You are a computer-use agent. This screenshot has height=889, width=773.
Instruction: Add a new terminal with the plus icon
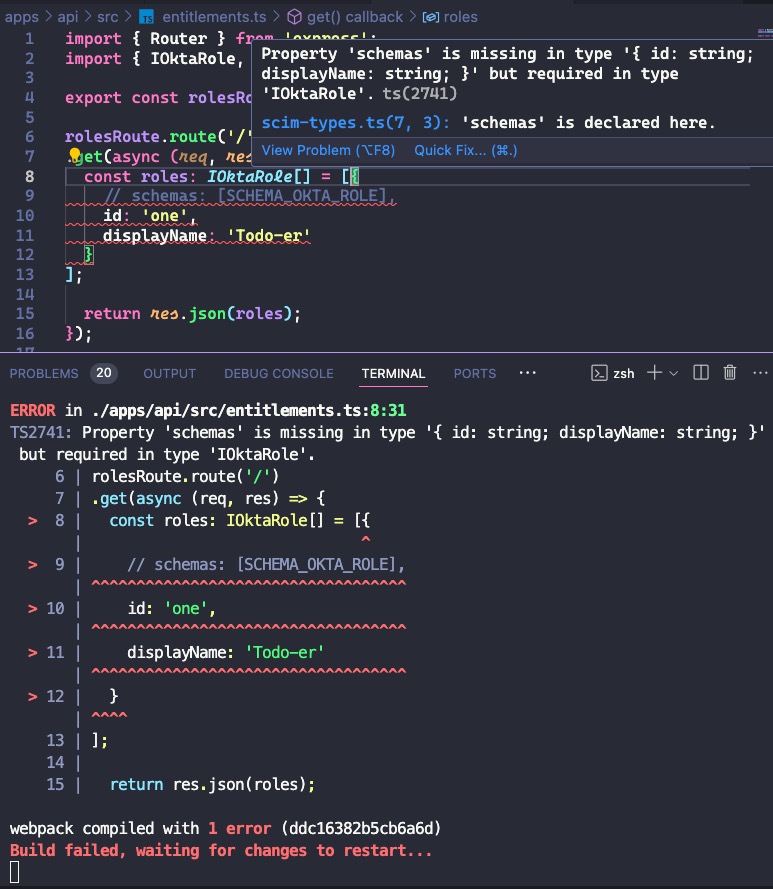click(654, 372)
